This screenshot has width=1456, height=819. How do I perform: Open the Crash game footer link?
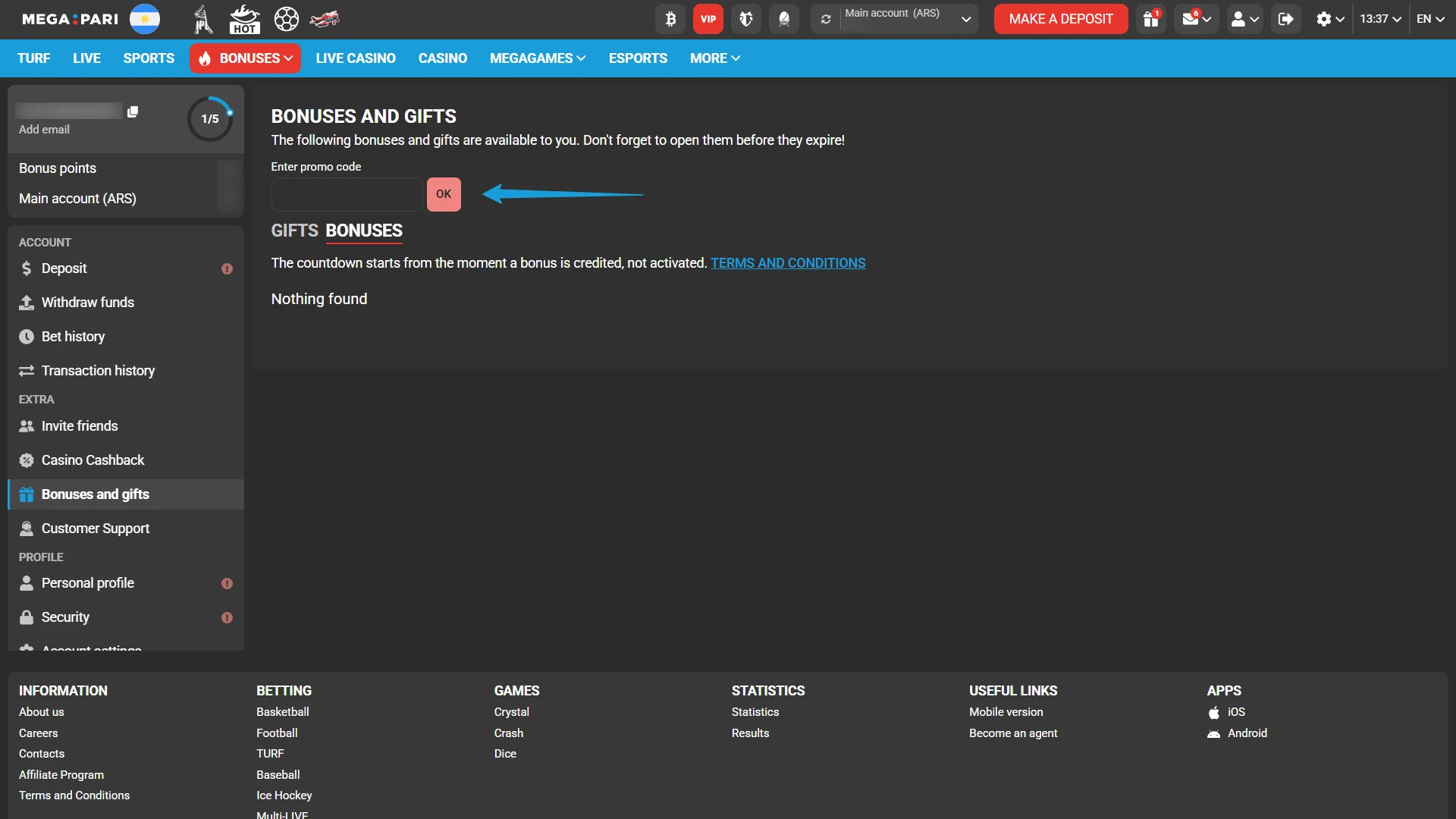[509, 733]
